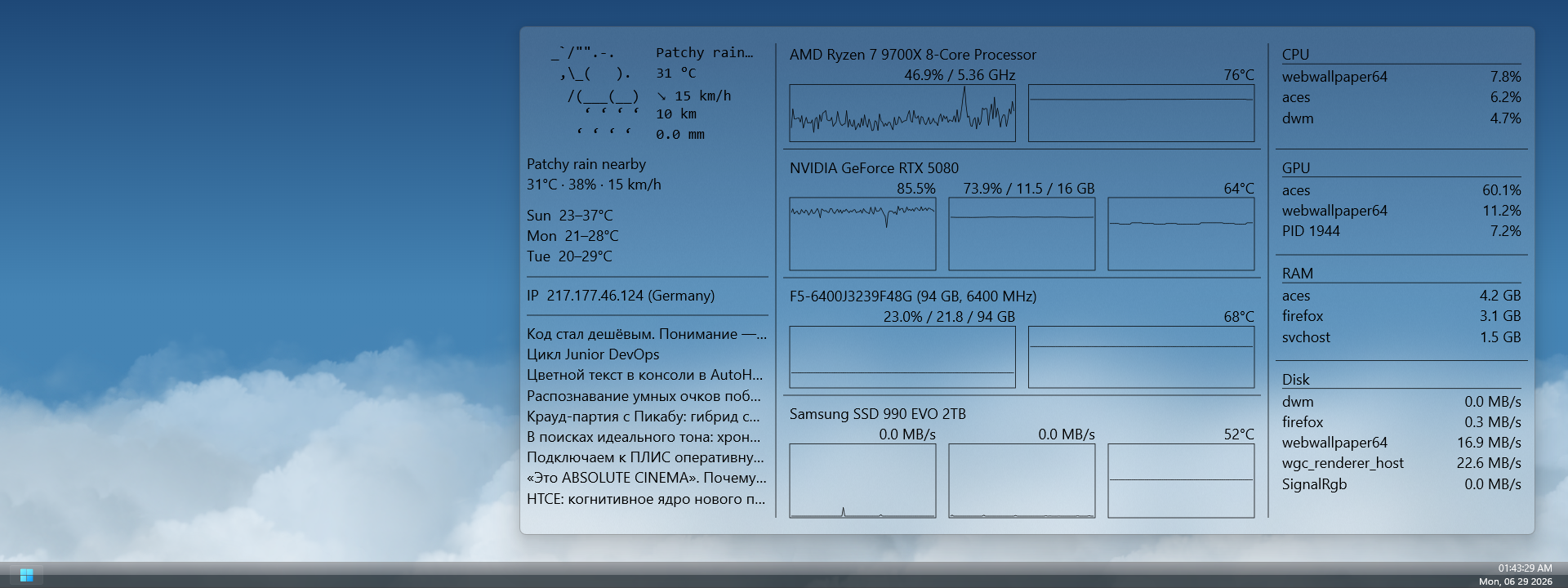This screenshot has width=1568, height=588.
Task: Click the "NVIDIA GeForce RTX 5080" title
Action: (x=874, y=168)
